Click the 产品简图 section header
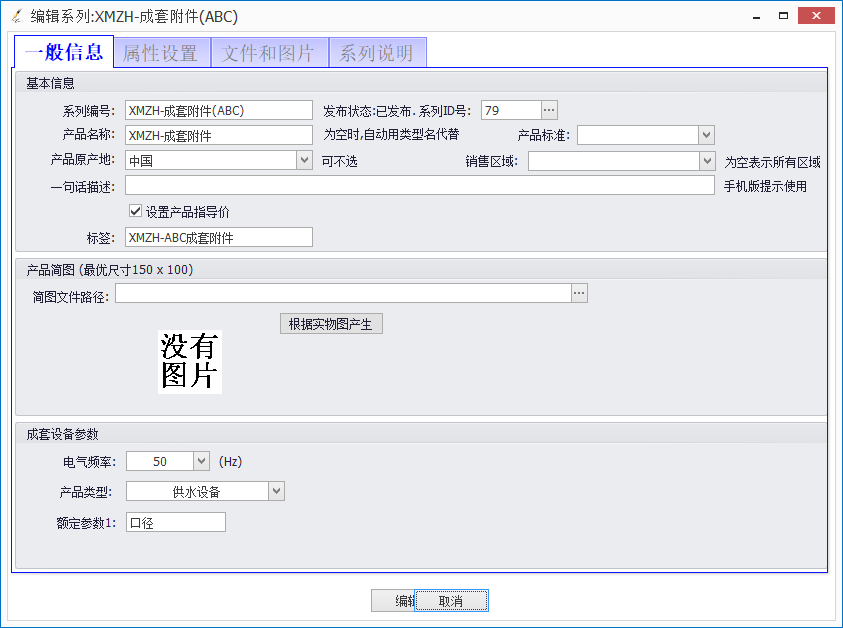Image resolution: width=843 pixels, height=628 pixels. click(x=110, y=269)
